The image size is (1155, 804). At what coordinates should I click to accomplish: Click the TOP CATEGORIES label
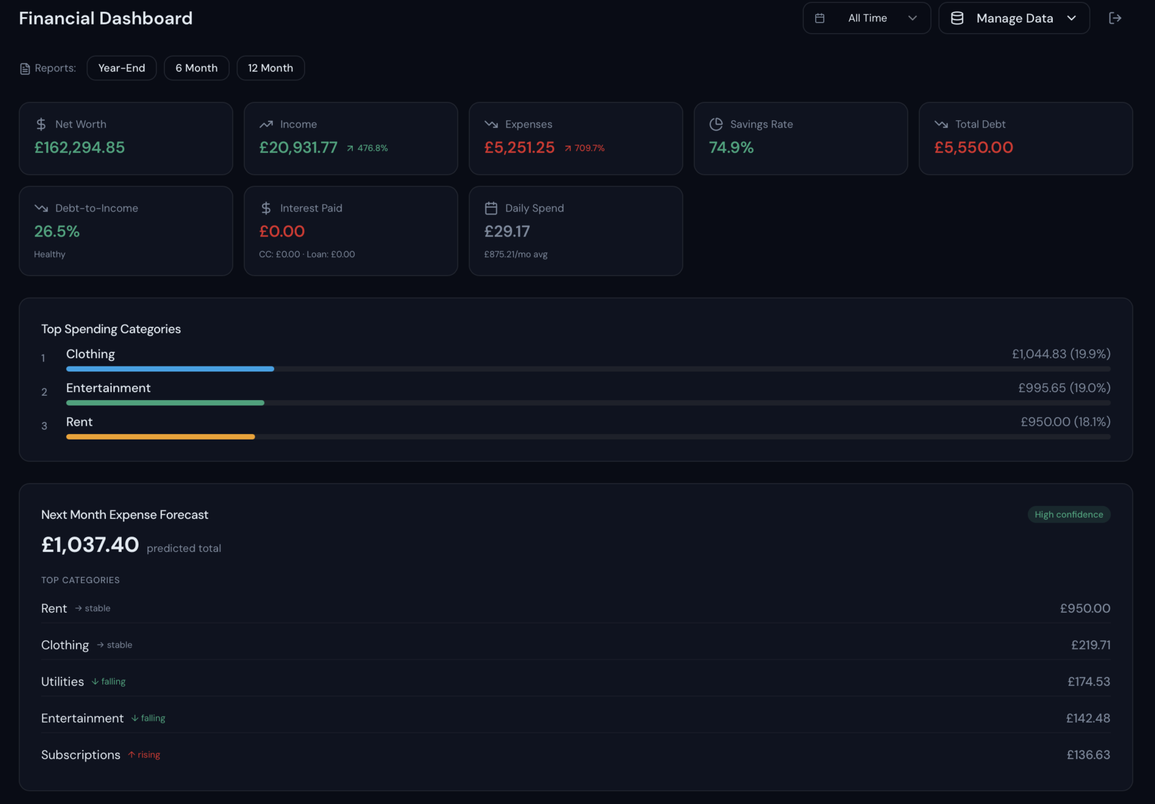tap(80, 580)
